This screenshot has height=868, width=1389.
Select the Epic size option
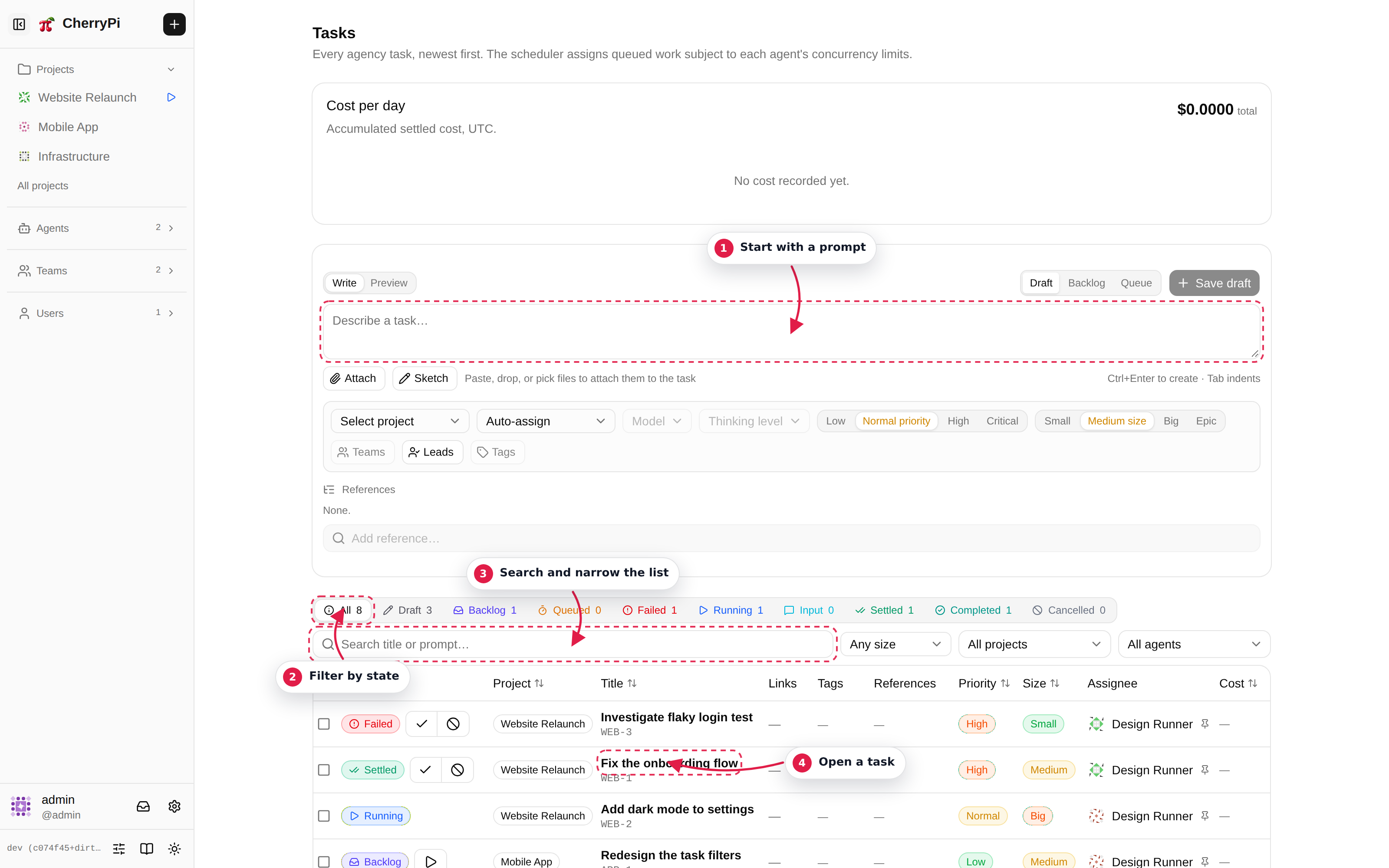[1206, 421]
